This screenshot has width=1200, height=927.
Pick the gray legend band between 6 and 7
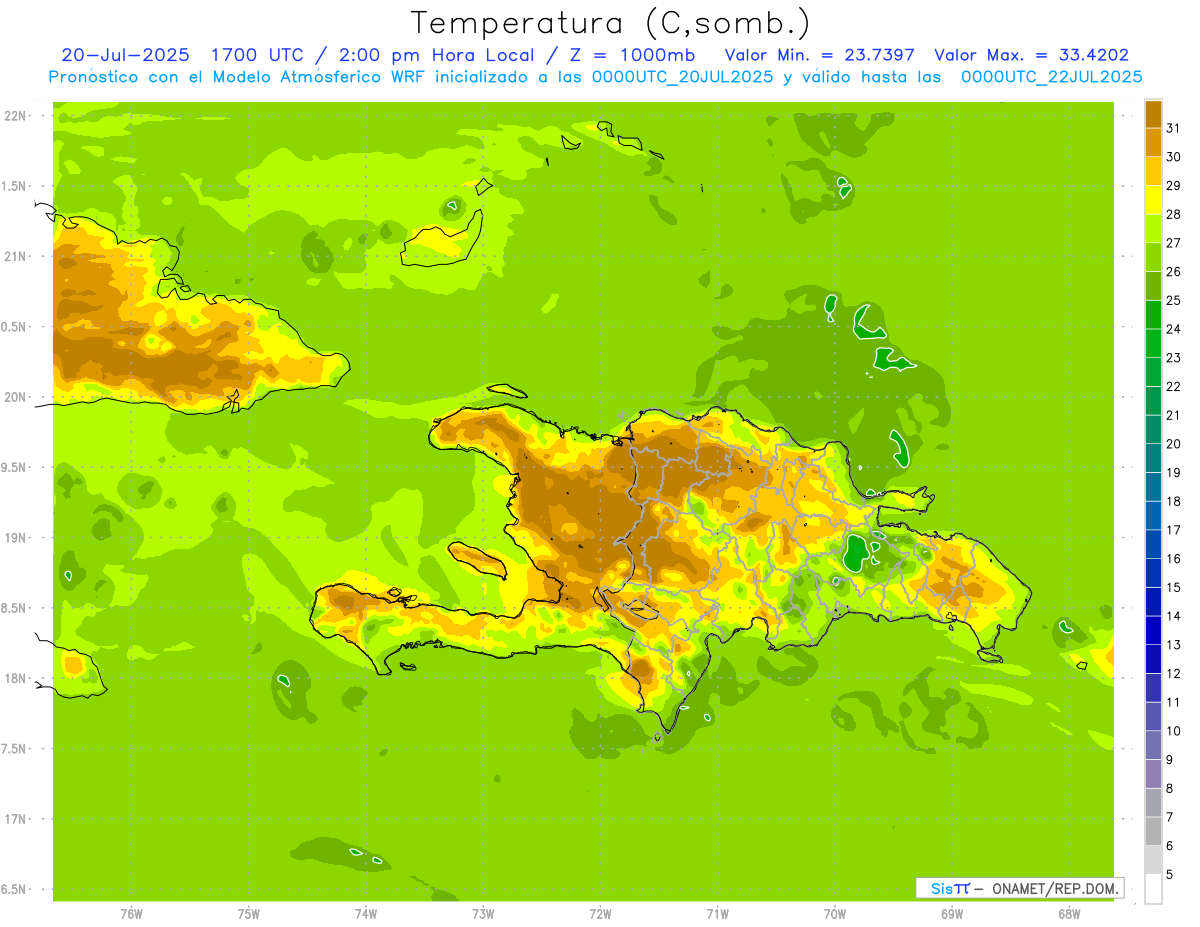[x=1153, y=830]
